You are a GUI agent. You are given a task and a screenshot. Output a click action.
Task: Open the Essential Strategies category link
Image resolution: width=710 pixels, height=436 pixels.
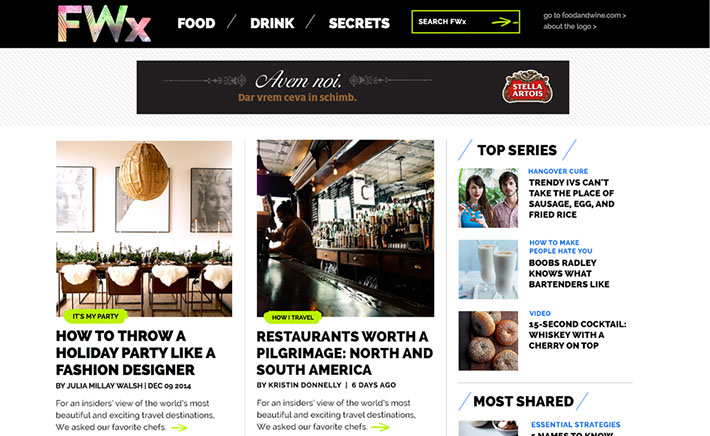tap(576, 425)
